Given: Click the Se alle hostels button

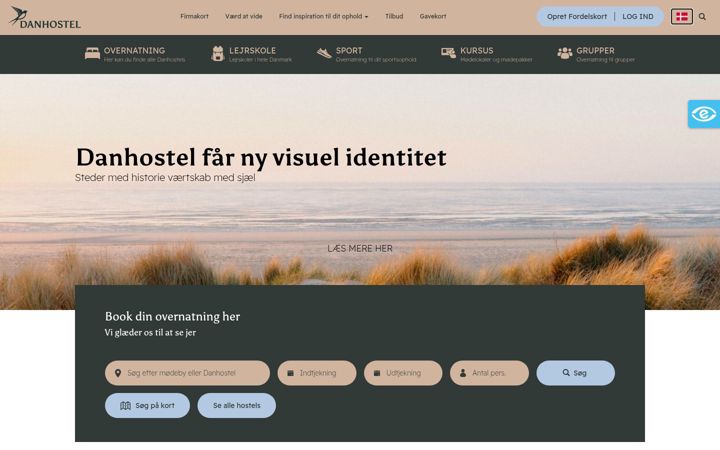Looking at the screenshot, I should pos(236,405).
